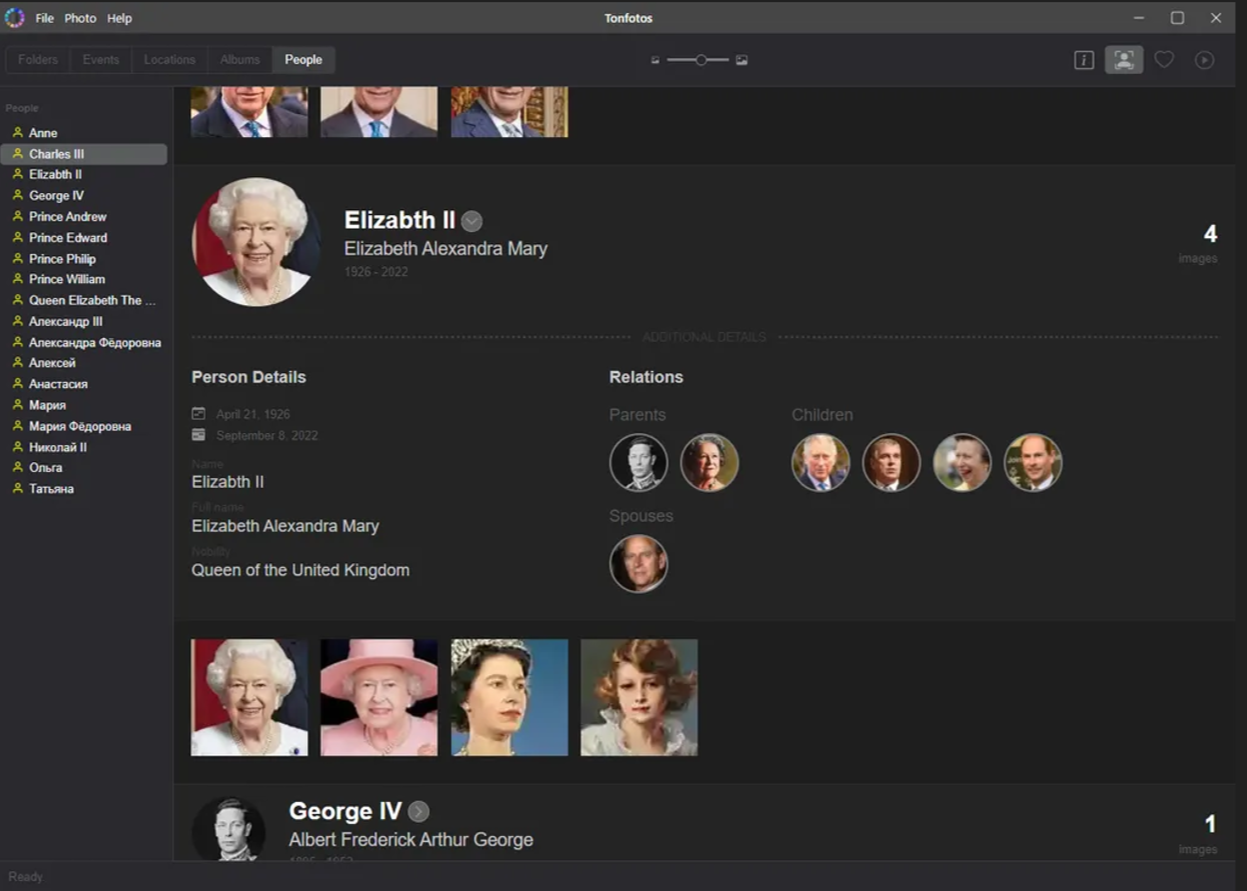Open the info panel icon
Screen dimensions: 1247x891
click(1084, 60)
